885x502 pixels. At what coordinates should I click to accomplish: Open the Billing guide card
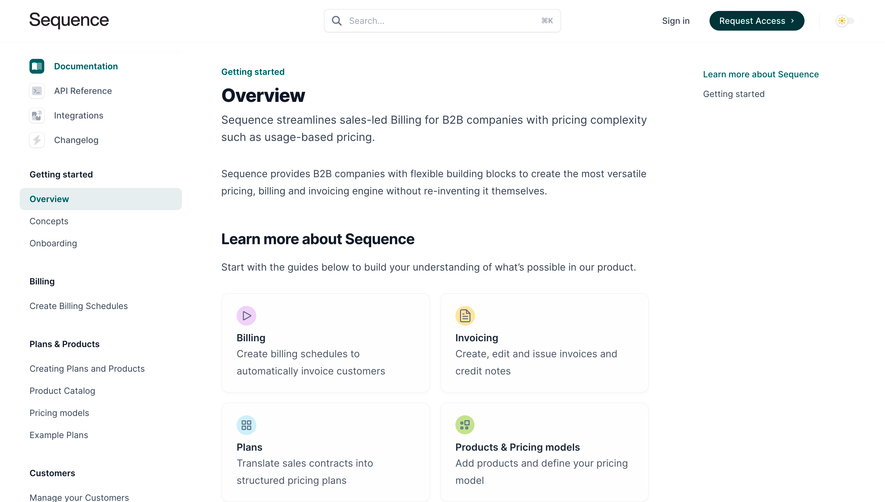325,343
